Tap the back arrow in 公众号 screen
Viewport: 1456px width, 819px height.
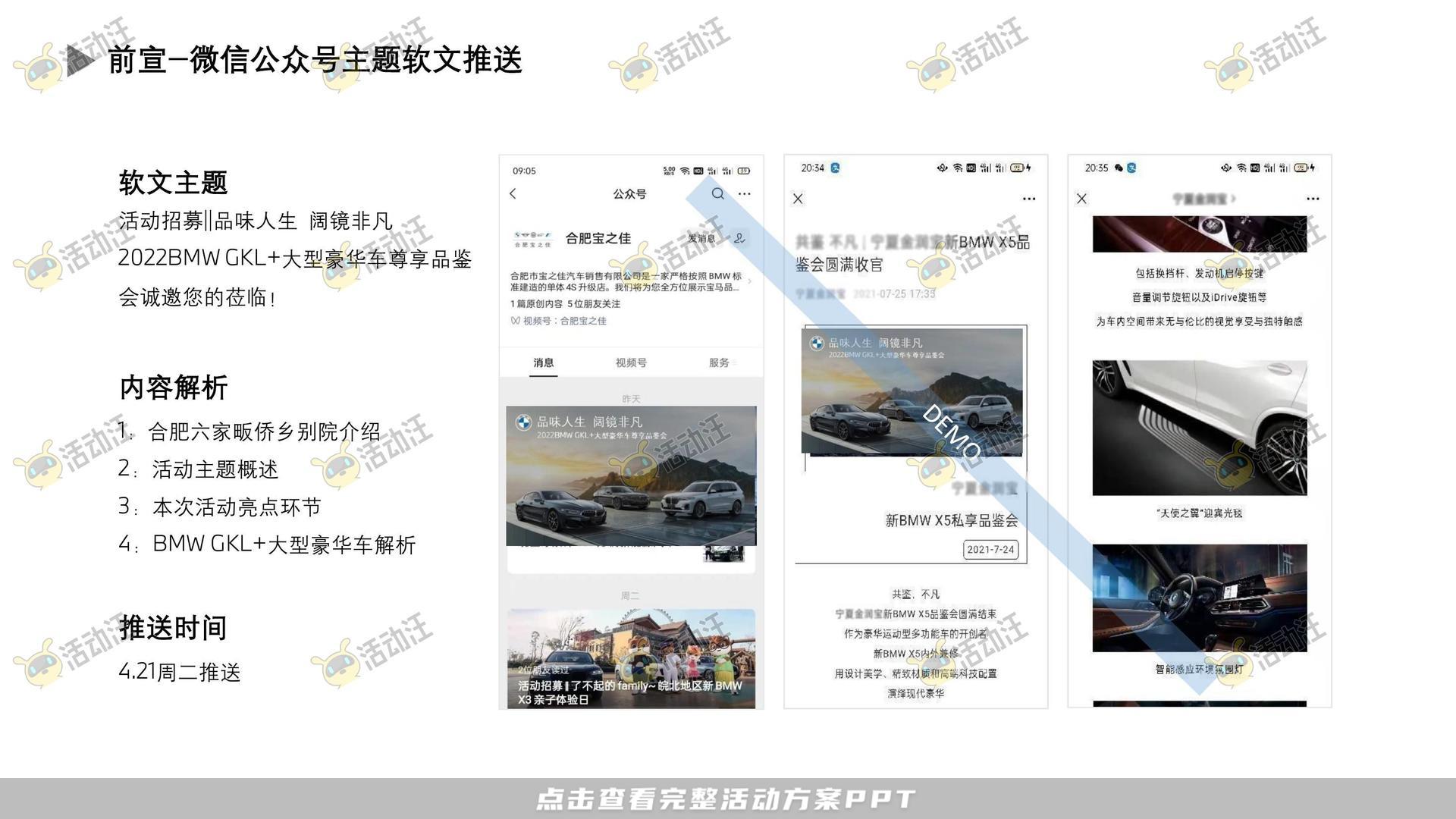click(513, 194)
